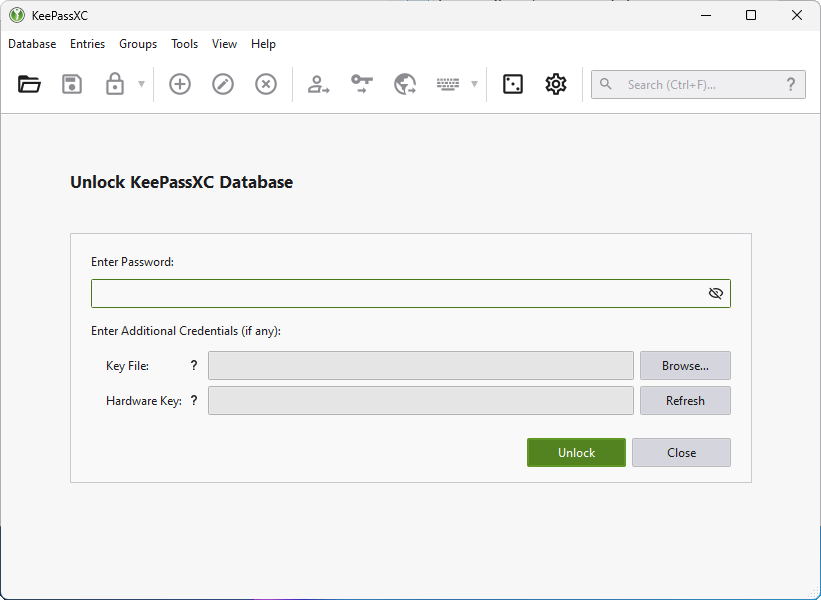Edit the selected entry

pyautogui.click(x=222, y=84)
